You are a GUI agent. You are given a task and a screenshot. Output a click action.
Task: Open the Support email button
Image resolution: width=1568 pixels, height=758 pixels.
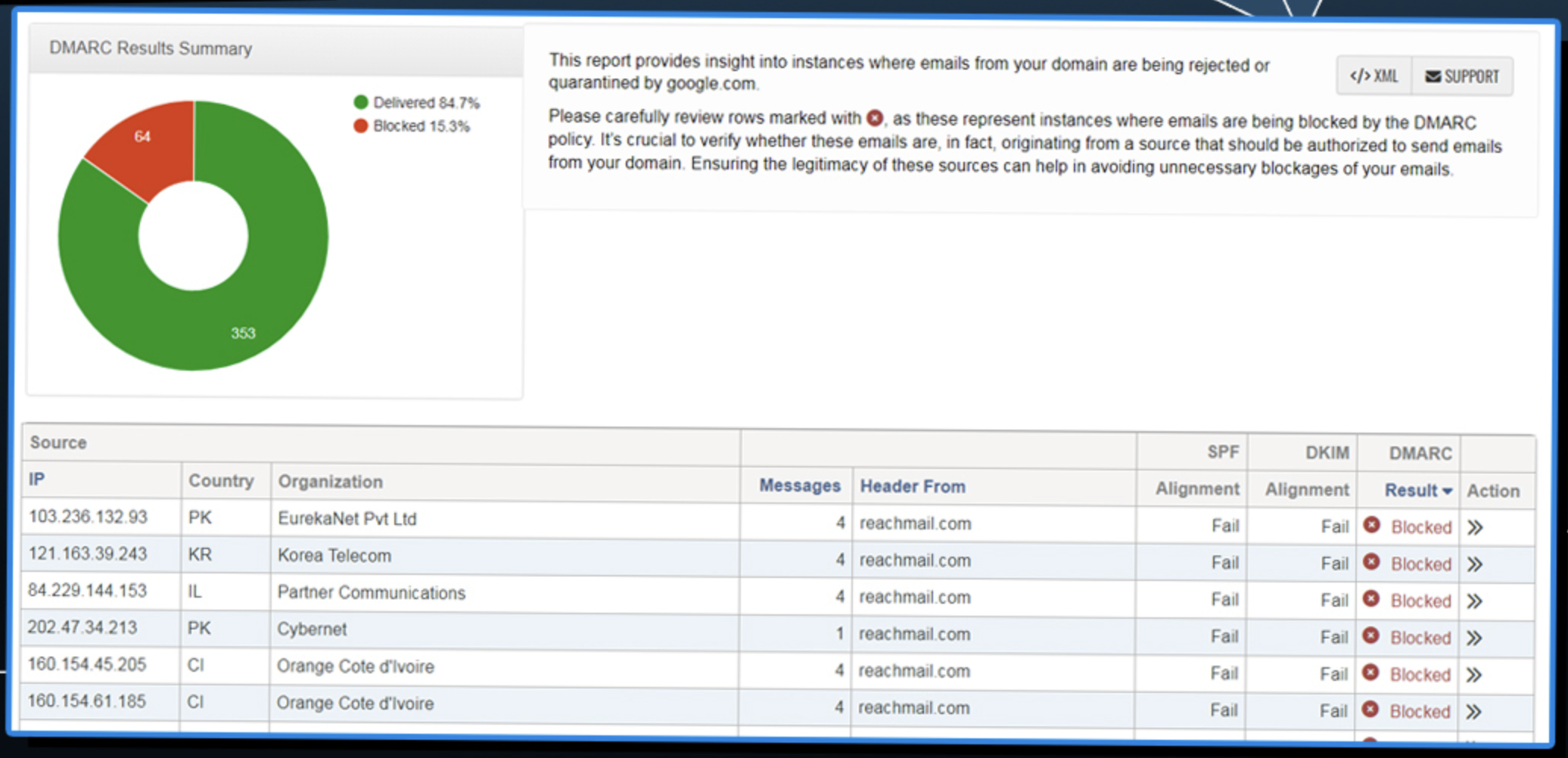click(x=1462, y=76)
